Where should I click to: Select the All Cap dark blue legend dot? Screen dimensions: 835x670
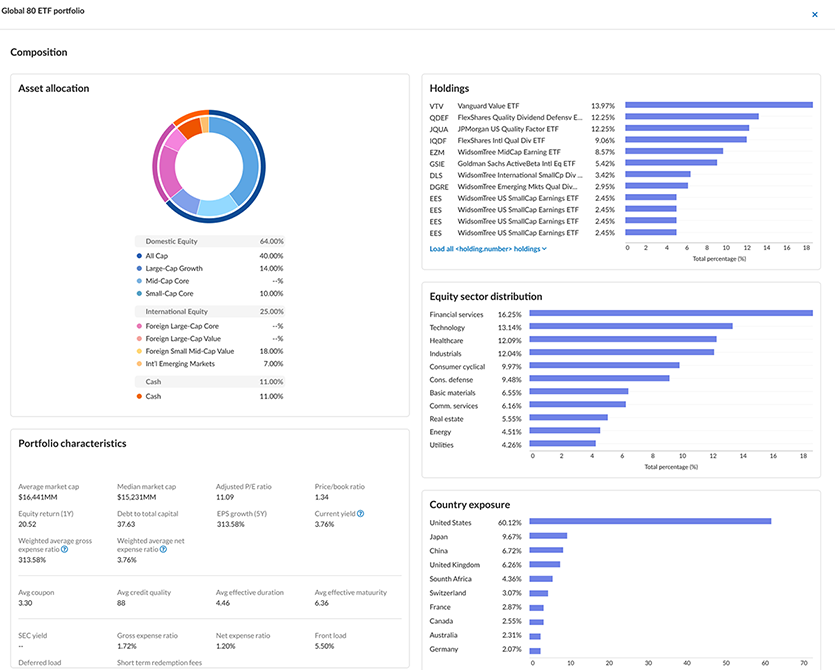pos(138,255)
